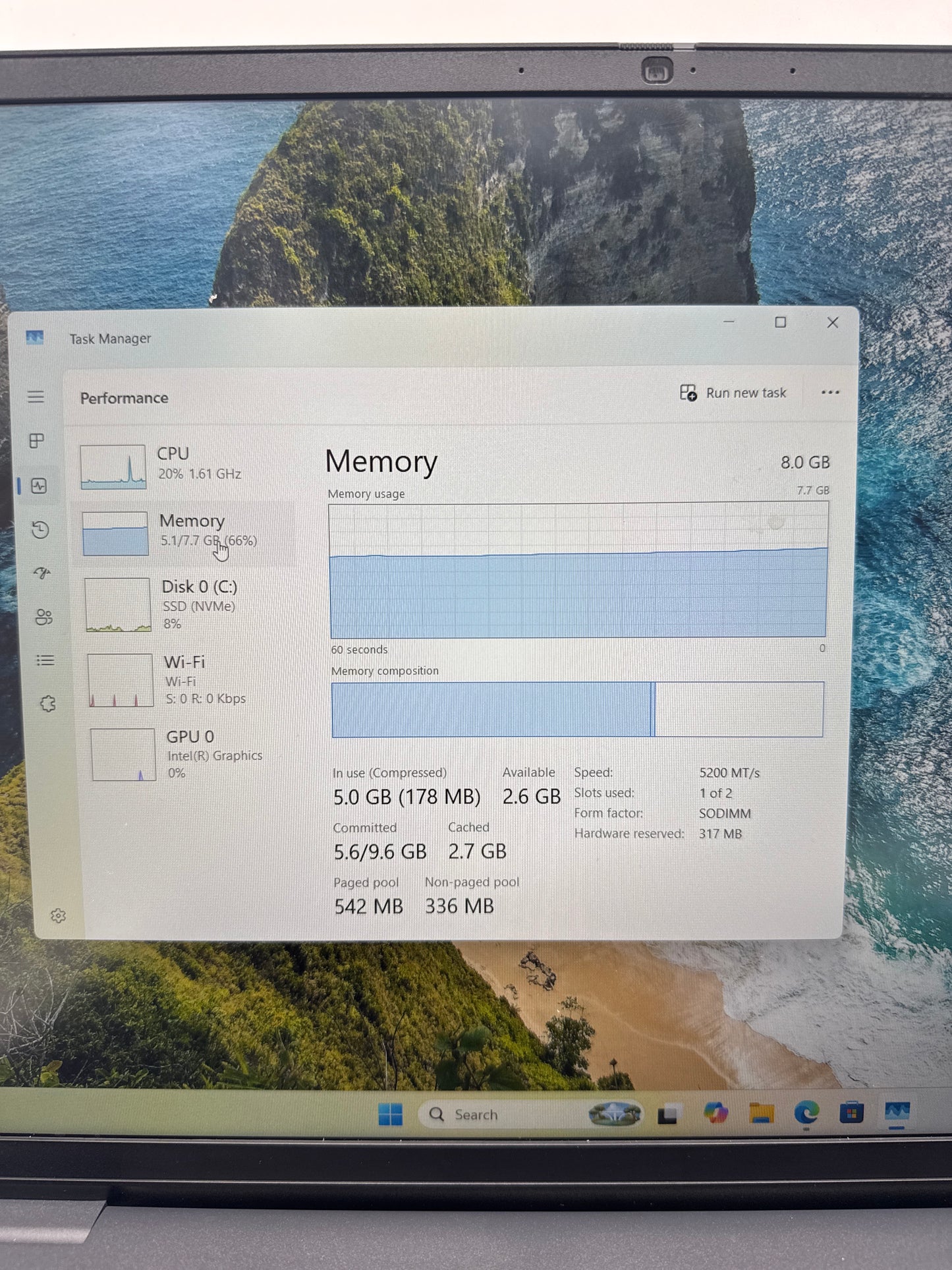952x1270 pixels.
Task: Click the '5200 MT/s' speed value
Action: tap(729, 772)
